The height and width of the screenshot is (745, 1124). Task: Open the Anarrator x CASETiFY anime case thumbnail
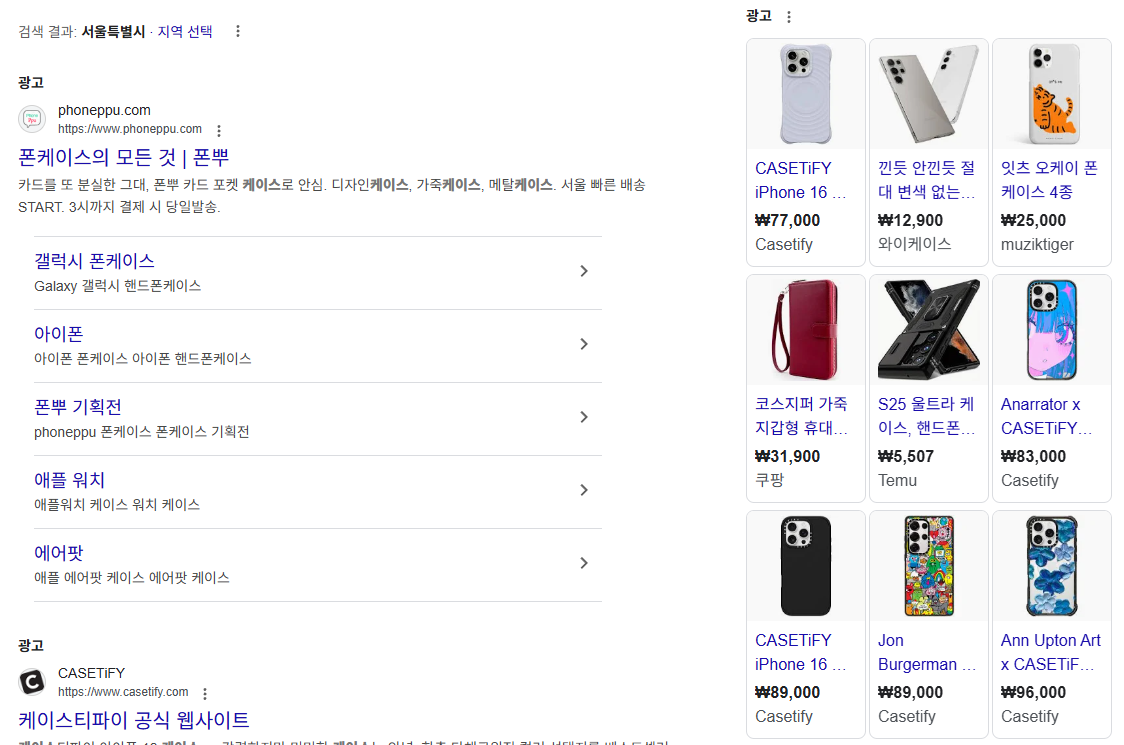pyautogui.click(x=1052, y=330)
